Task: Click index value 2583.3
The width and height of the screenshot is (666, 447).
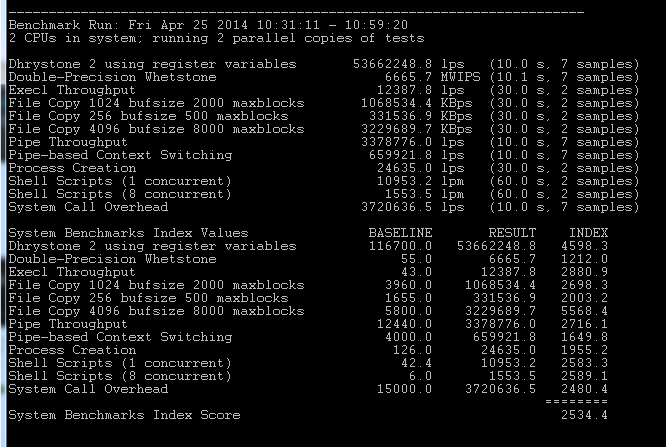Action: (584, 363)
